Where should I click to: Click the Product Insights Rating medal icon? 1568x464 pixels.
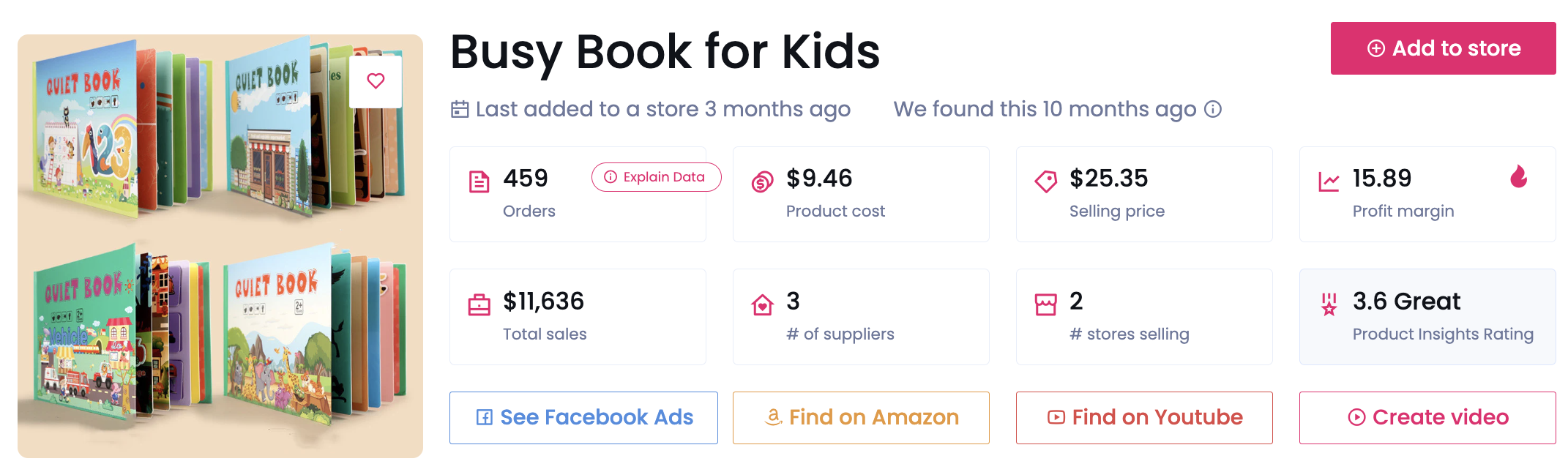pos(1329,304)
